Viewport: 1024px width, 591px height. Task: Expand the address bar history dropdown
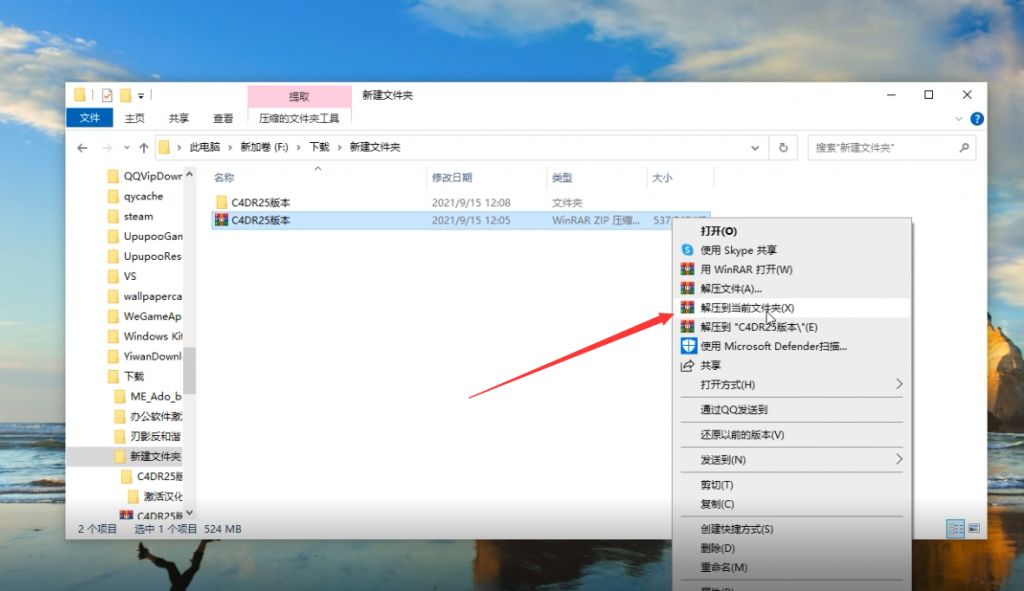755,148
